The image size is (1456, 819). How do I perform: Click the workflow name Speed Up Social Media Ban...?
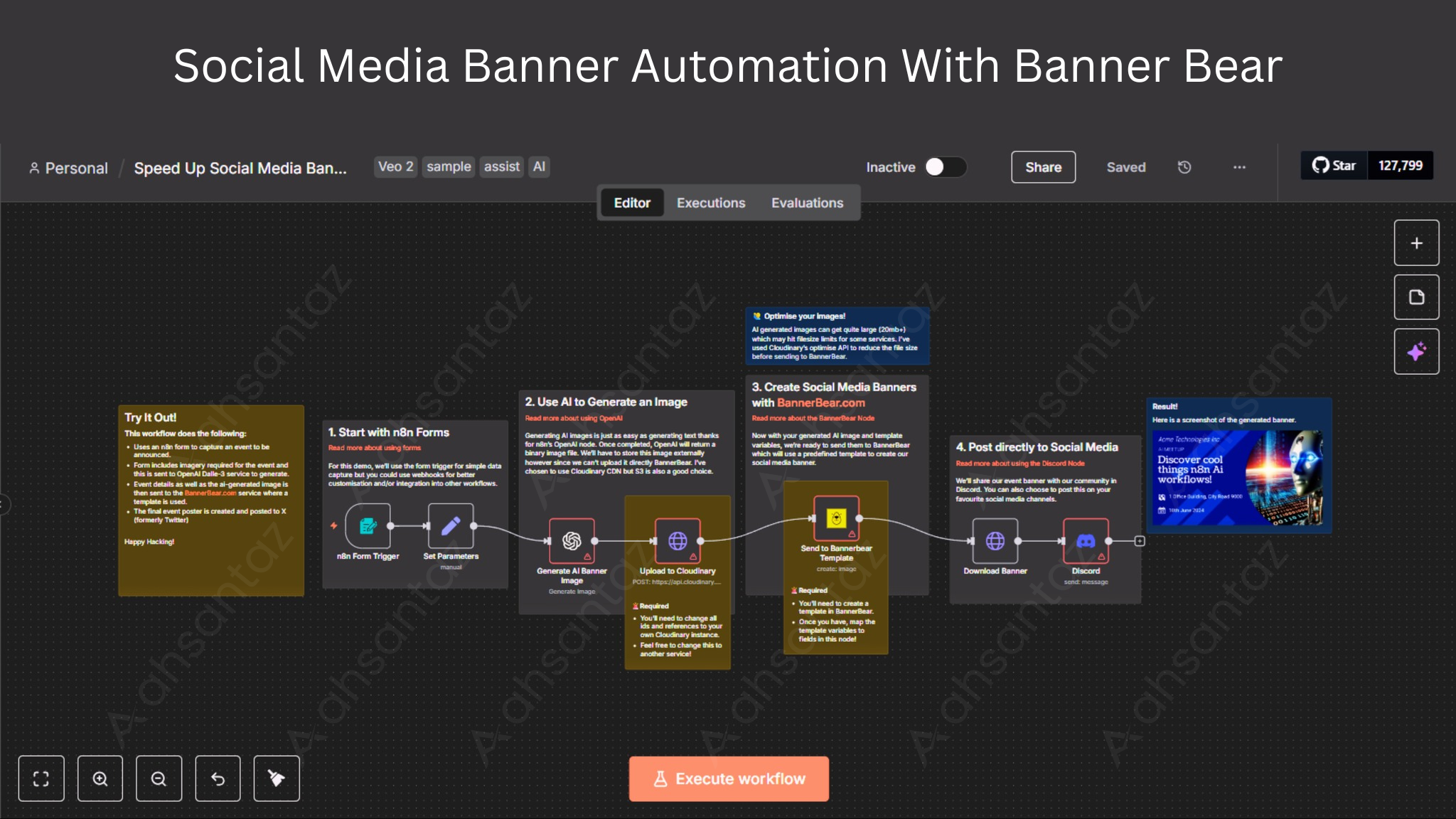tap(240, 168)
